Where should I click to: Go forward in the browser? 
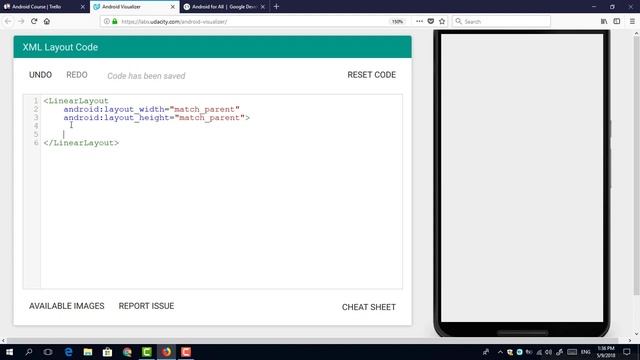[x=21, y=21]
